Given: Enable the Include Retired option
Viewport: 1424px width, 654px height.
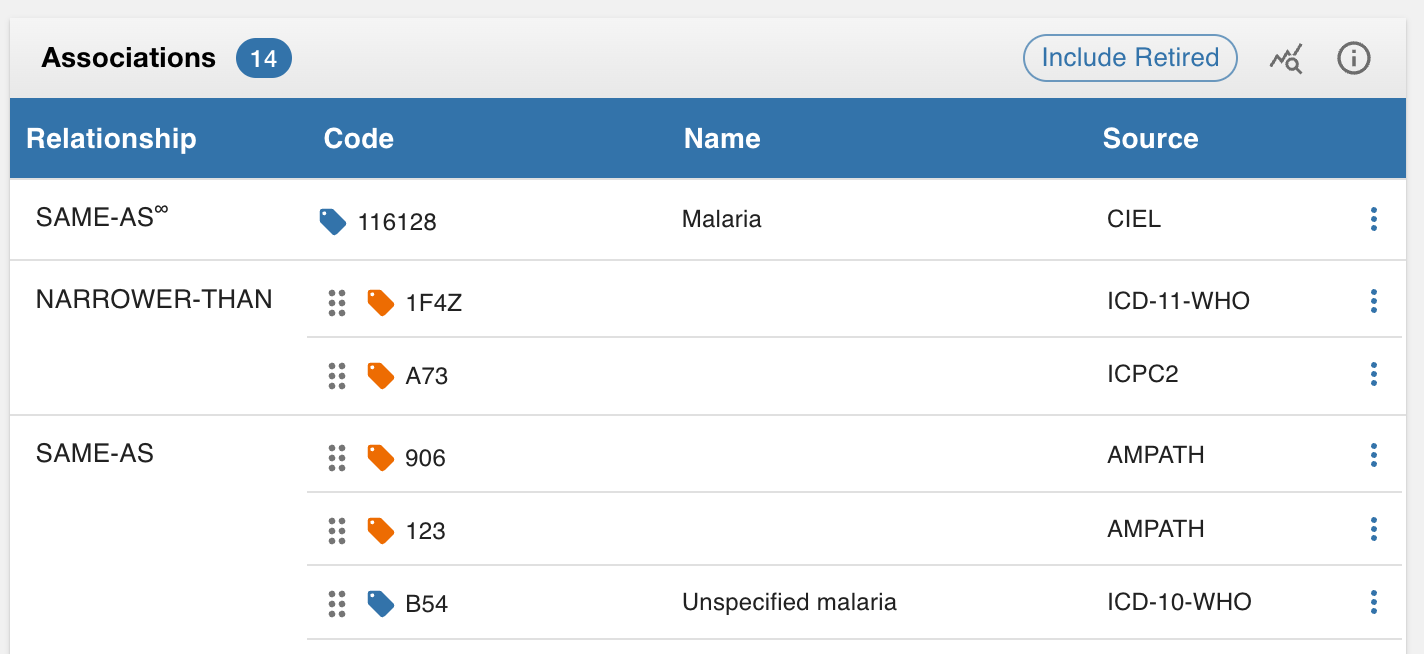Looking at the screenshot, I should (1129, 58).
